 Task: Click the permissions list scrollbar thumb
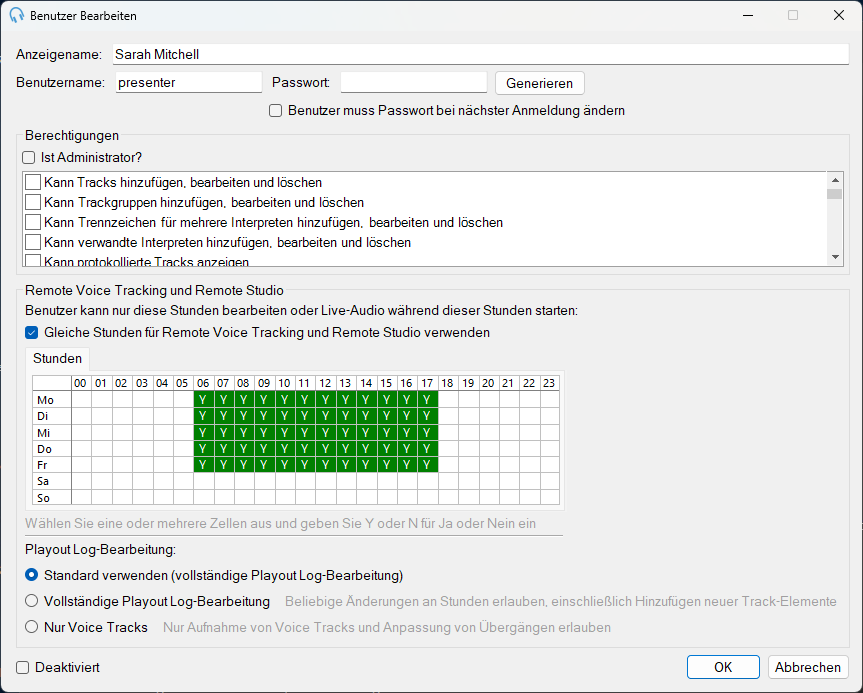click(835, 194)
